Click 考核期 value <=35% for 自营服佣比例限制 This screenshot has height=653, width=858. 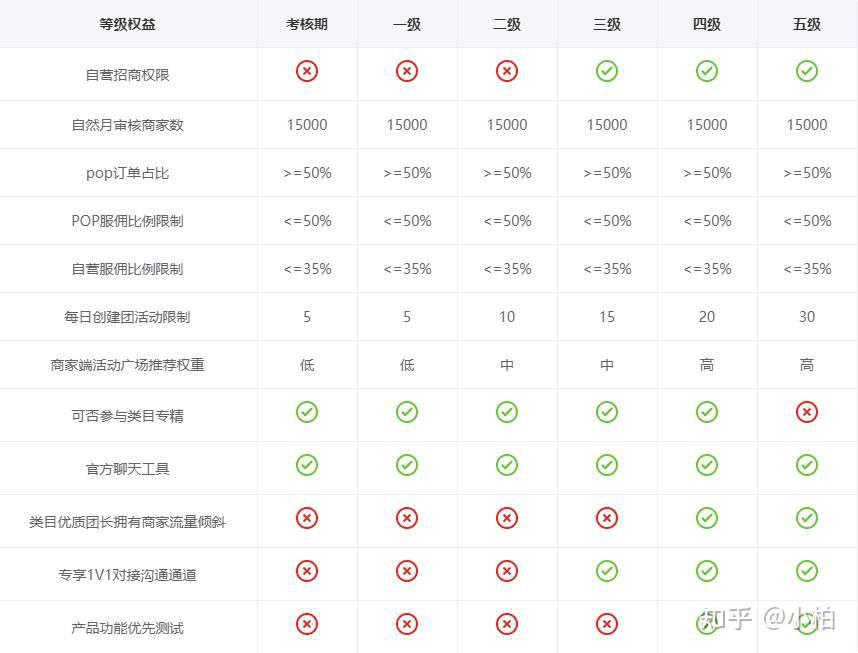click(307, 269)
